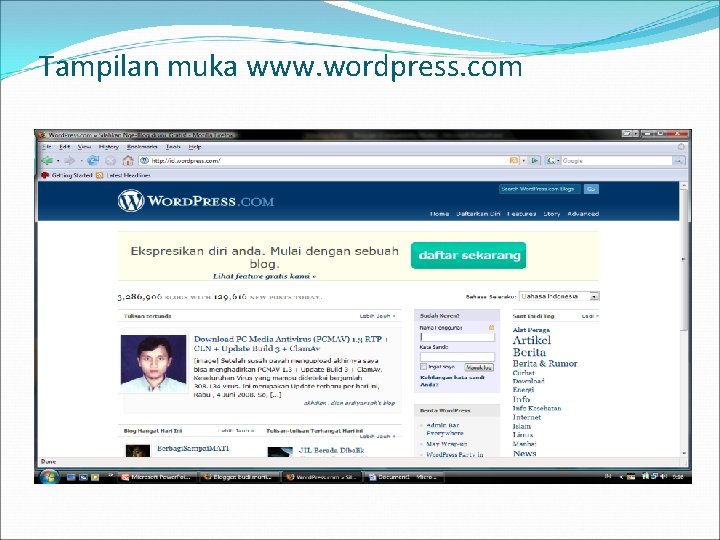720x540 pixels.
Task: Click the volume icon in system tray
Action: (x=663, y=477)
